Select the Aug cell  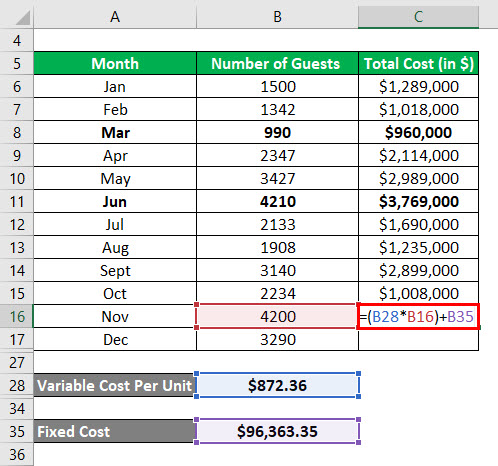(115, 247)
